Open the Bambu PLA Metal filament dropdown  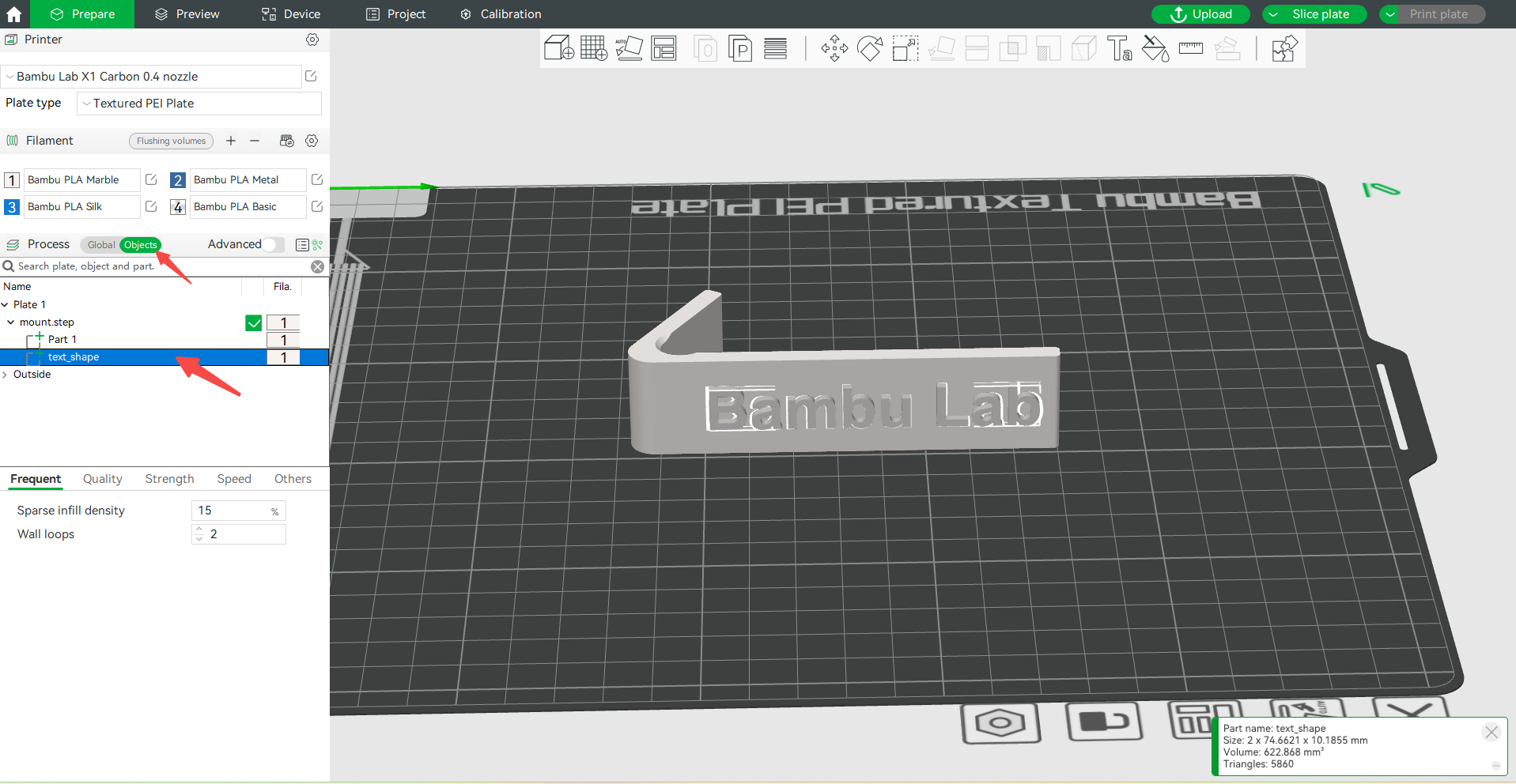[248, 180]
